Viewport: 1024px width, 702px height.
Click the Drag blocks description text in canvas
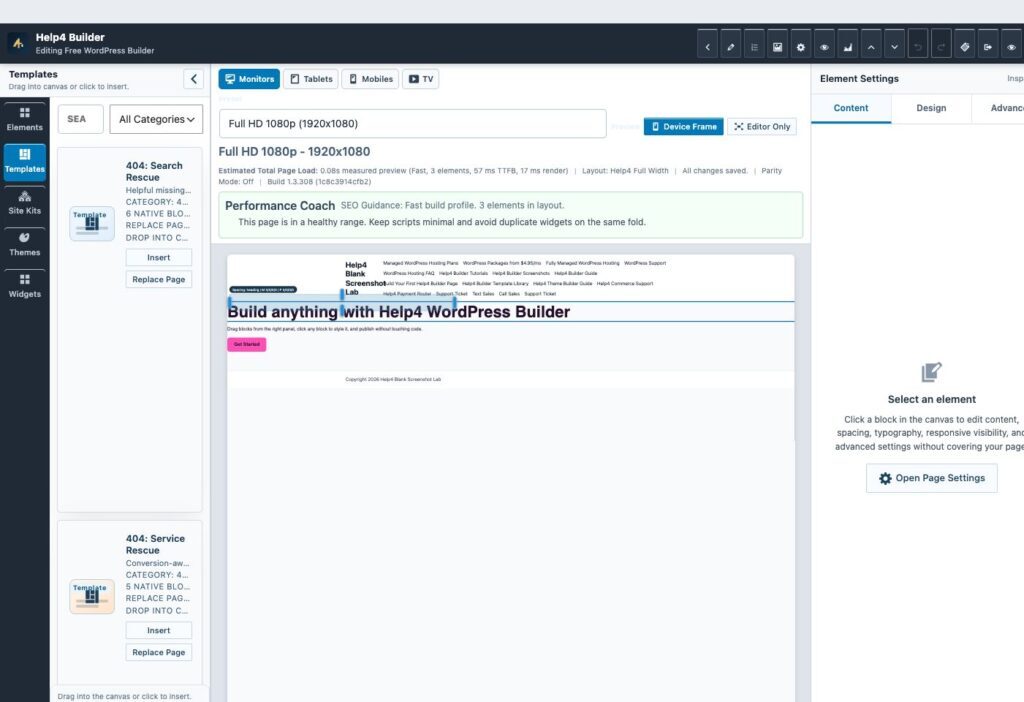[325, 329]
